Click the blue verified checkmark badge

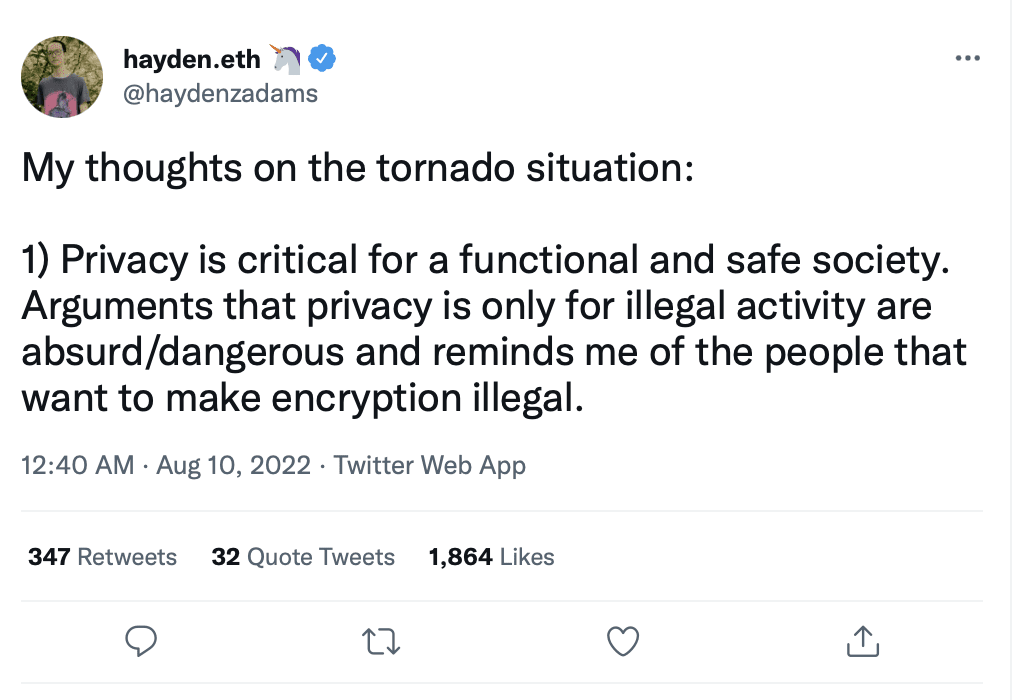321,59
